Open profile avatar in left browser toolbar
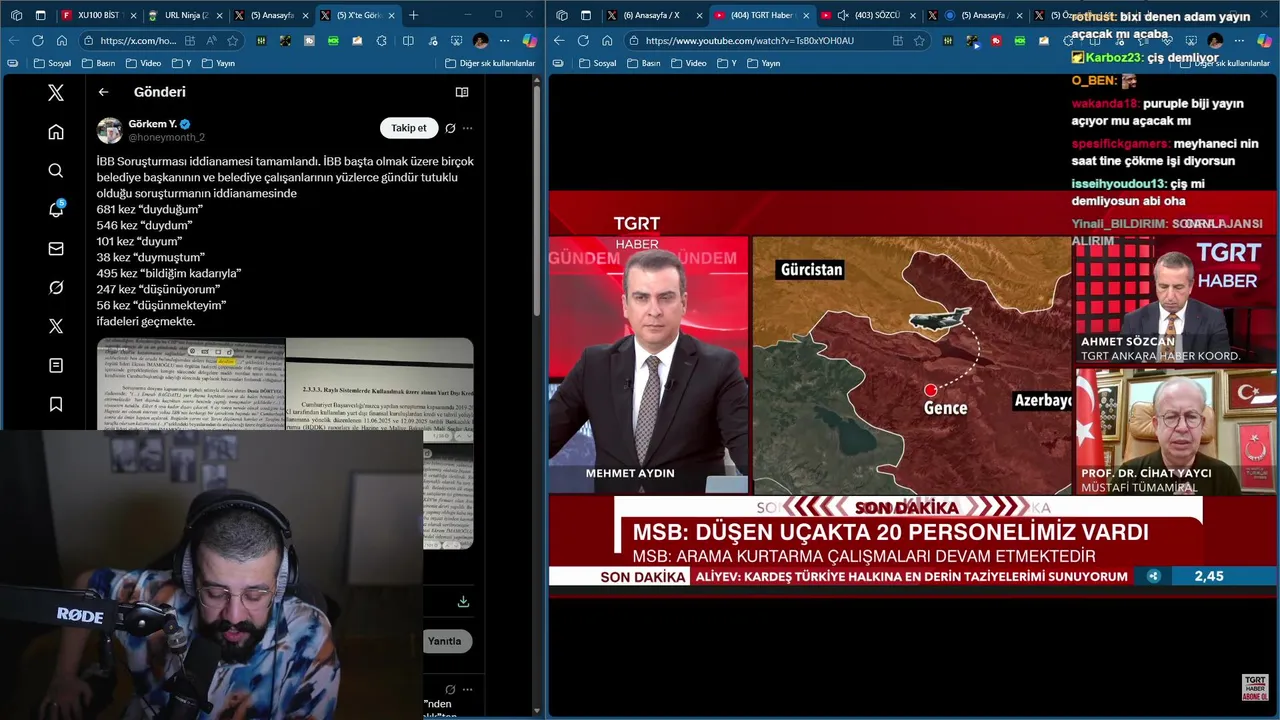This screenshot has width=1280, height=720. (481, 41)
